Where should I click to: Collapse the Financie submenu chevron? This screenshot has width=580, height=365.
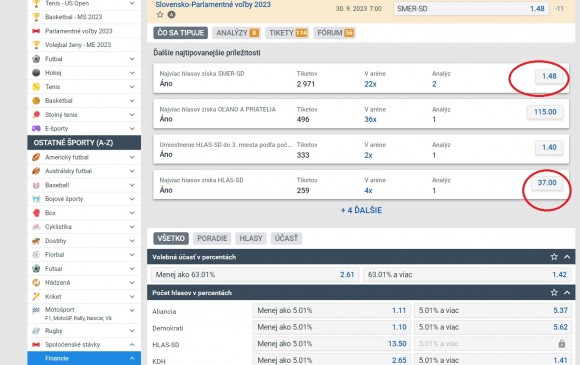pyautogui.click(x=132, y=358)
